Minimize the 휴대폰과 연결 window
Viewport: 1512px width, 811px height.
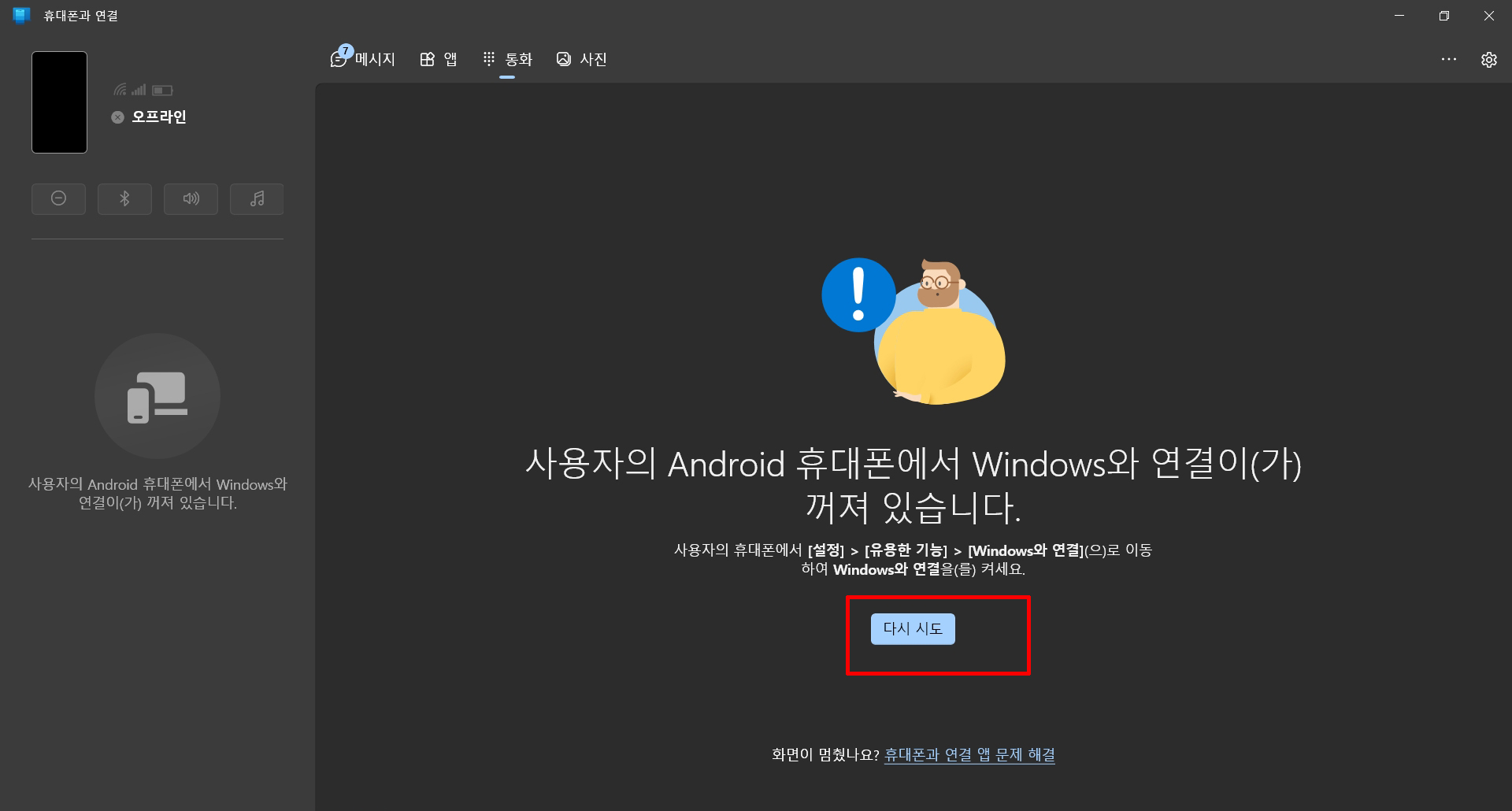point(1399,16)
